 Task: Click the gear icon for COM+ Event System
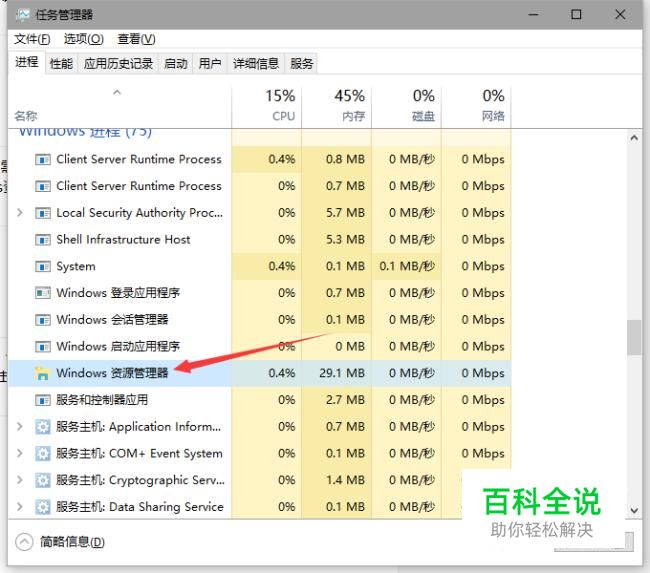tap(43, 454)
